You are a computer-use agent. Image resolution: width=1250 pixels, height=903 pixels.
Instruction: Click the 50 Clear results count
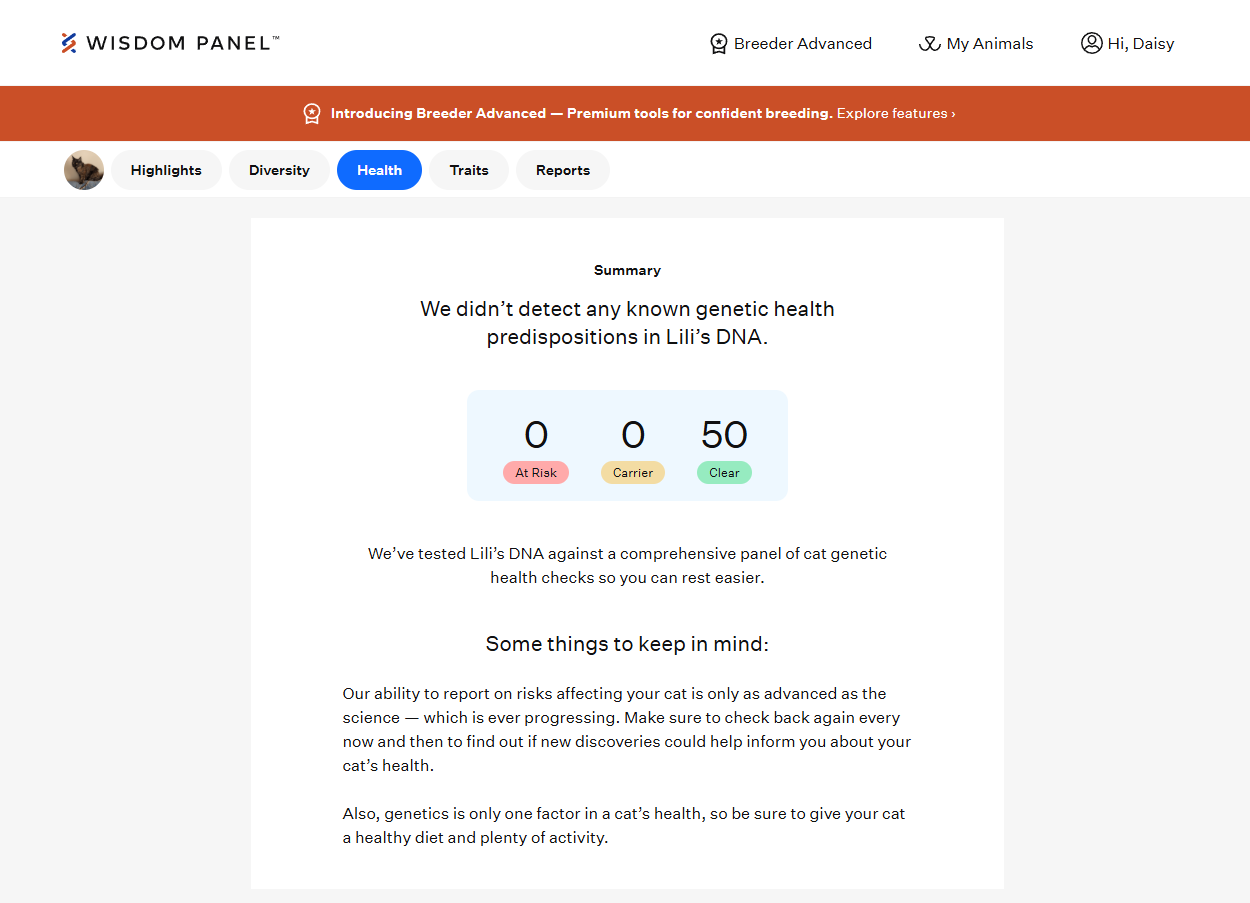point(724,435)
